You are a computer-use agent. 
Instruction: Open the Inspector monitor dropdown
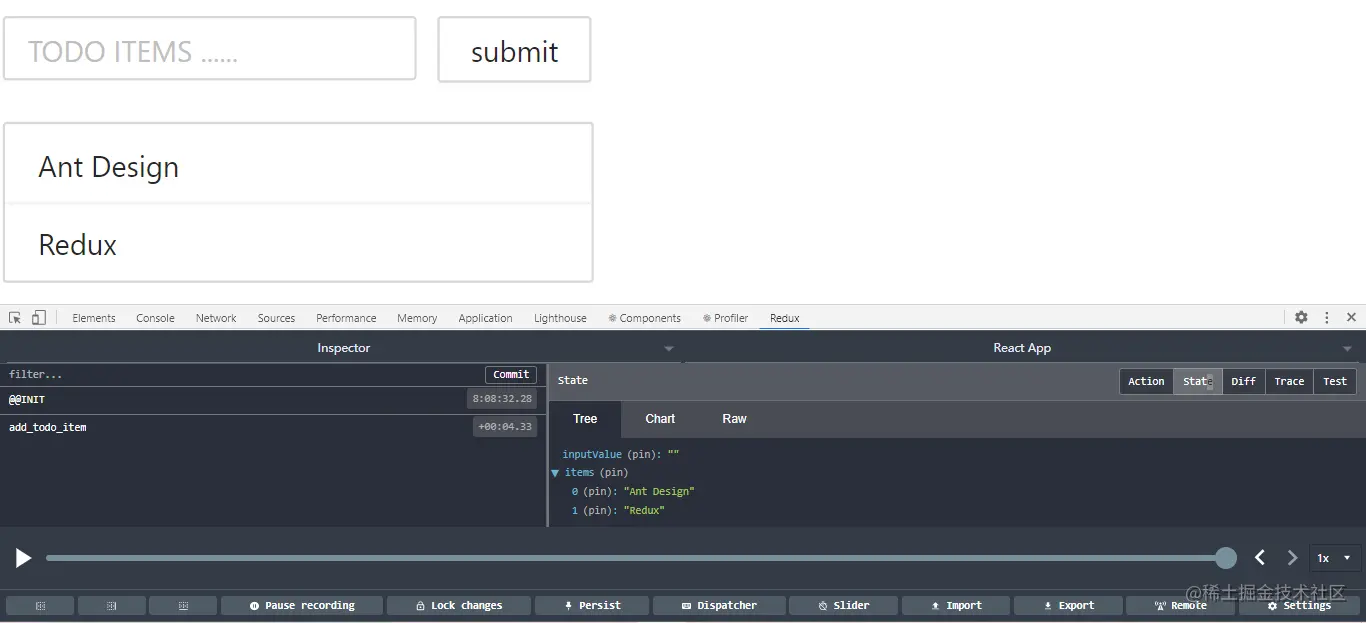click(343, 348)
